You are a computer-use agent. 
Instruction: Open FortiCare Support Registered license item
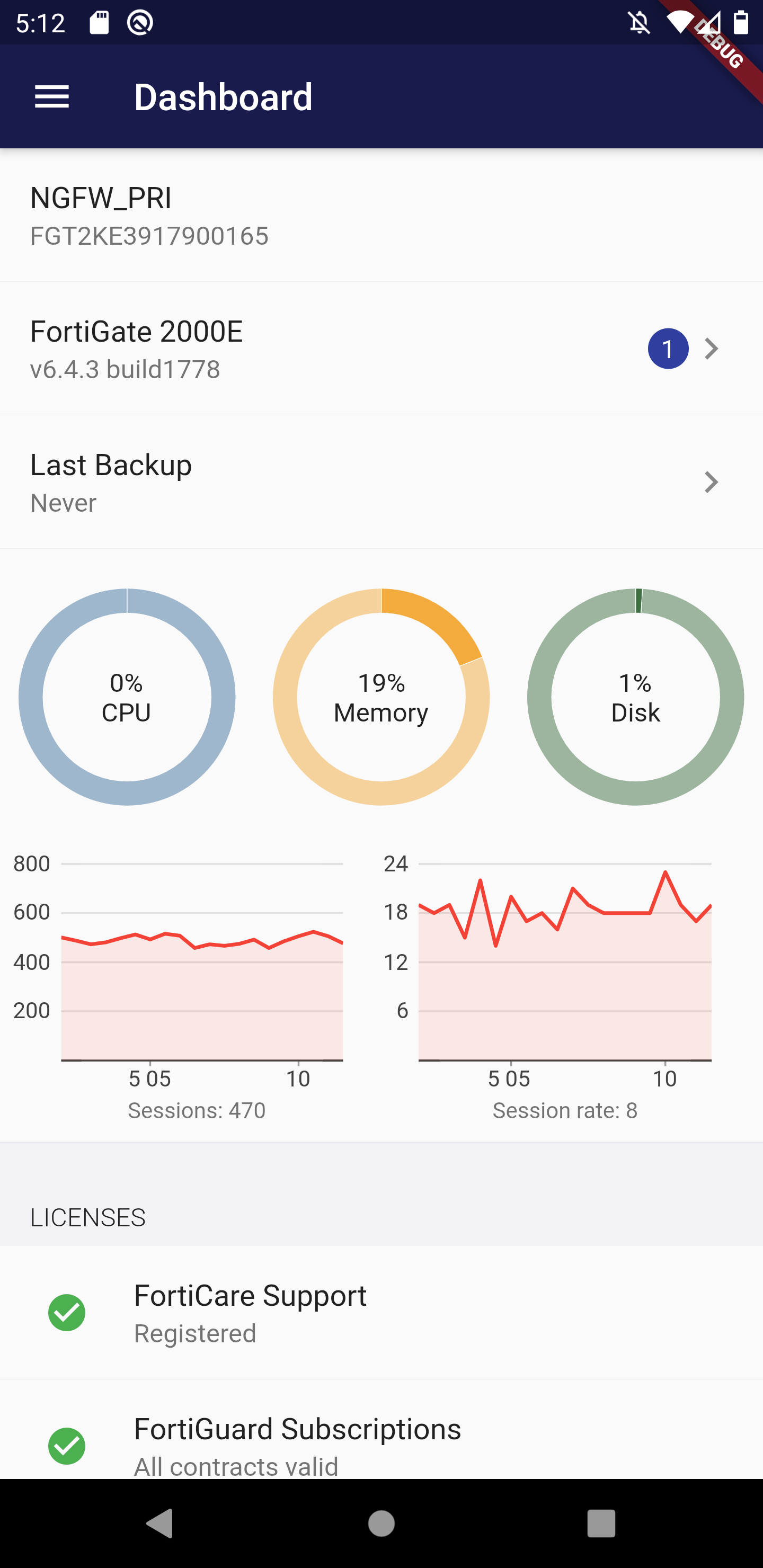(381, 1312)
